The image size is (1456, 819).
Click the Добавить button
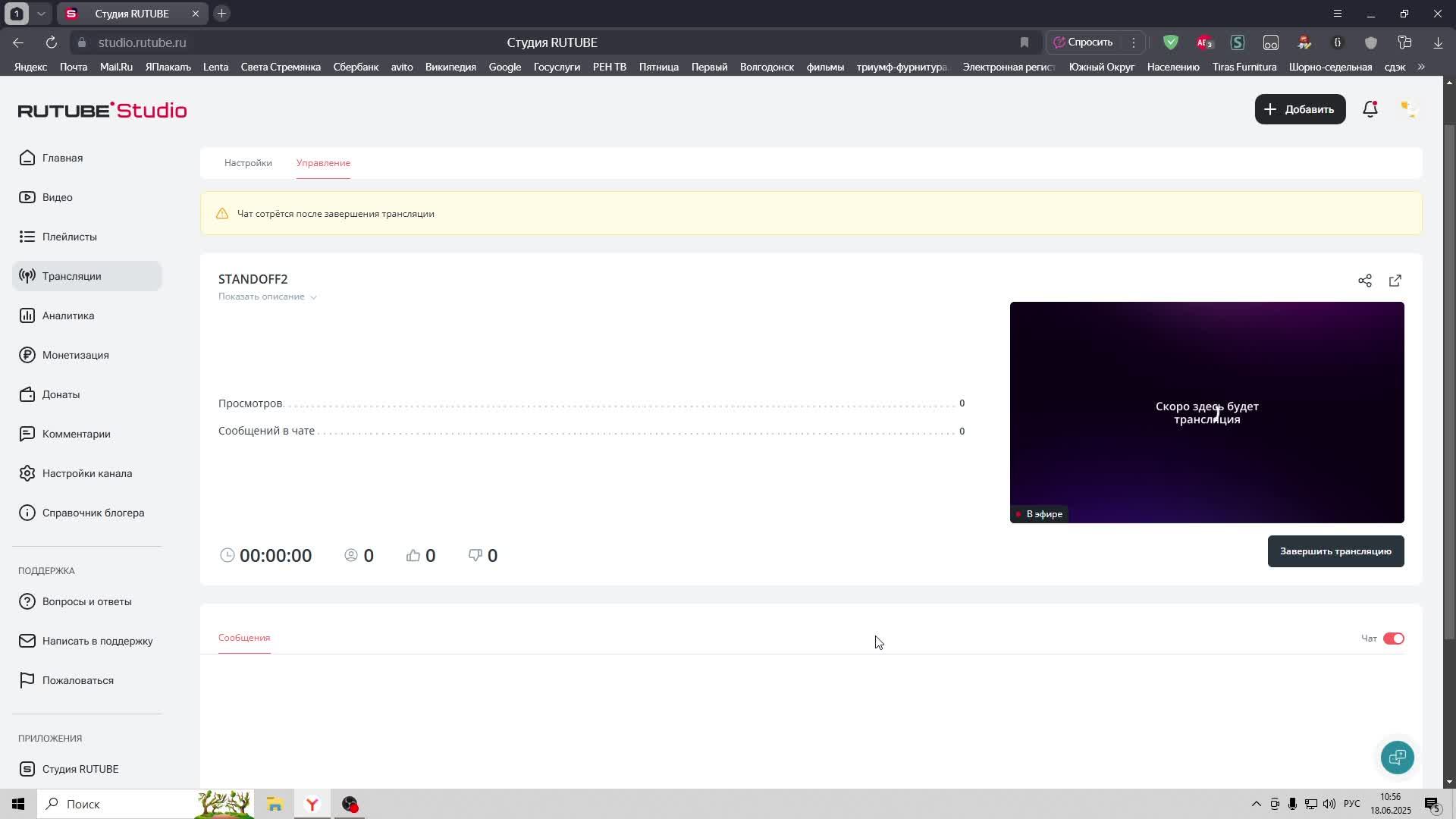[1300, 109]
